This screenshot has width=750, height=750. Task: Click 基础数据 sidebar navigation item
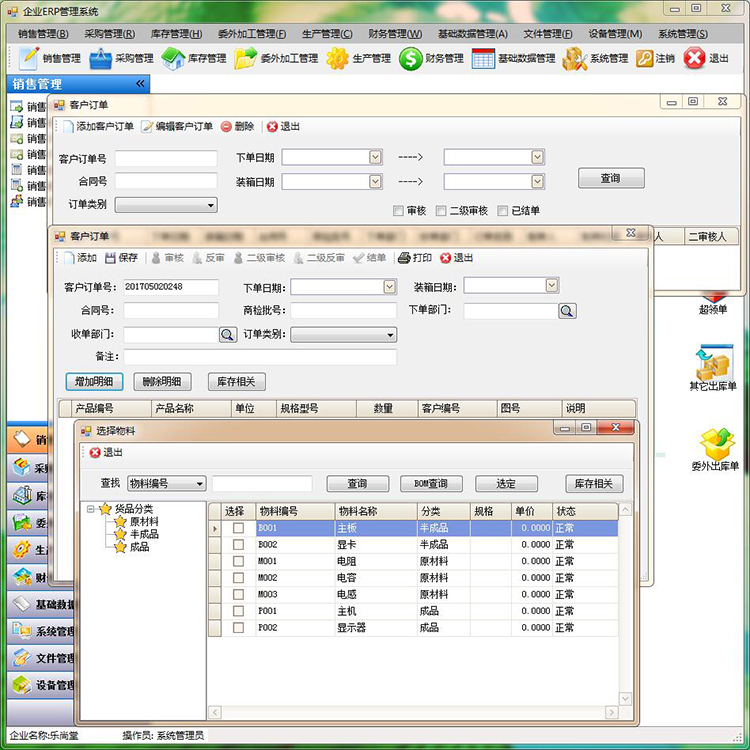click(x=41, y=604)
